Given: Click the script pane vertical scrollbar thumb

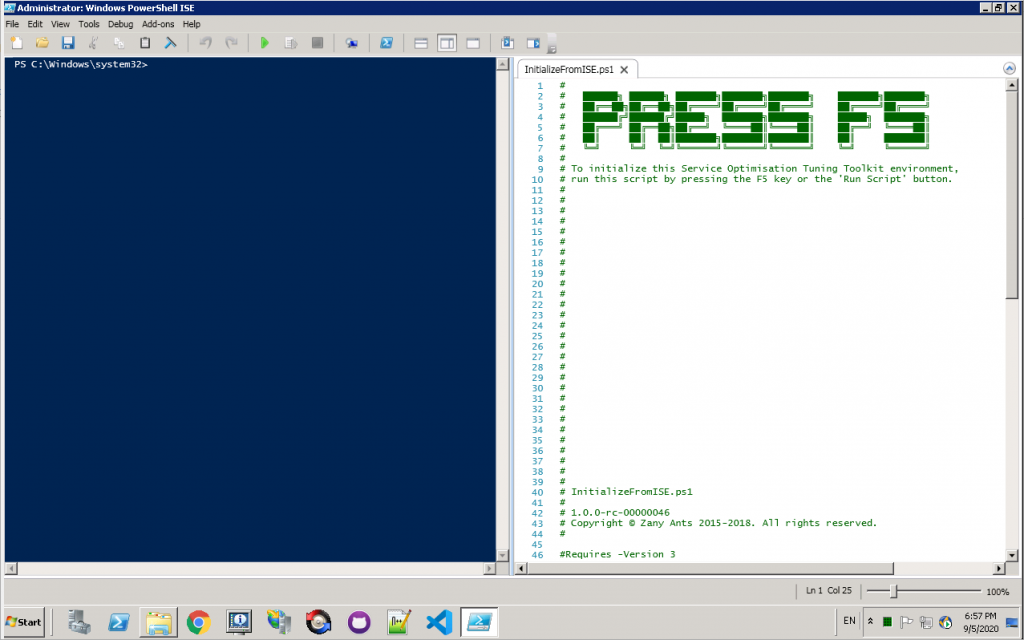Looking at the screenshot, I should point(1012,195).
